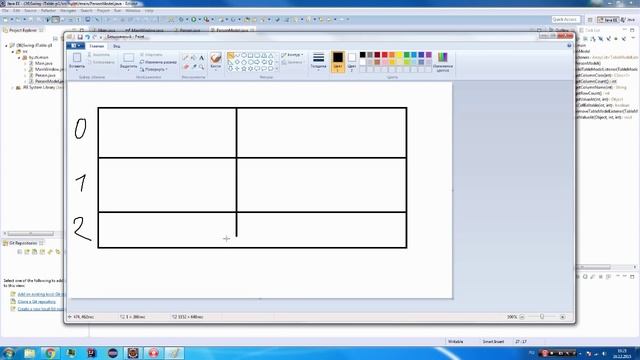Select the Eraser tool in Paint

[186, 66]
